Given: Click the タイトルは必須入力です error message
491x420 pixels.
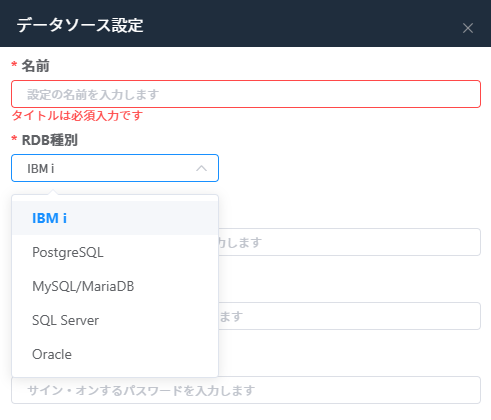Looking at the screenshot, I should pos(77,116).
